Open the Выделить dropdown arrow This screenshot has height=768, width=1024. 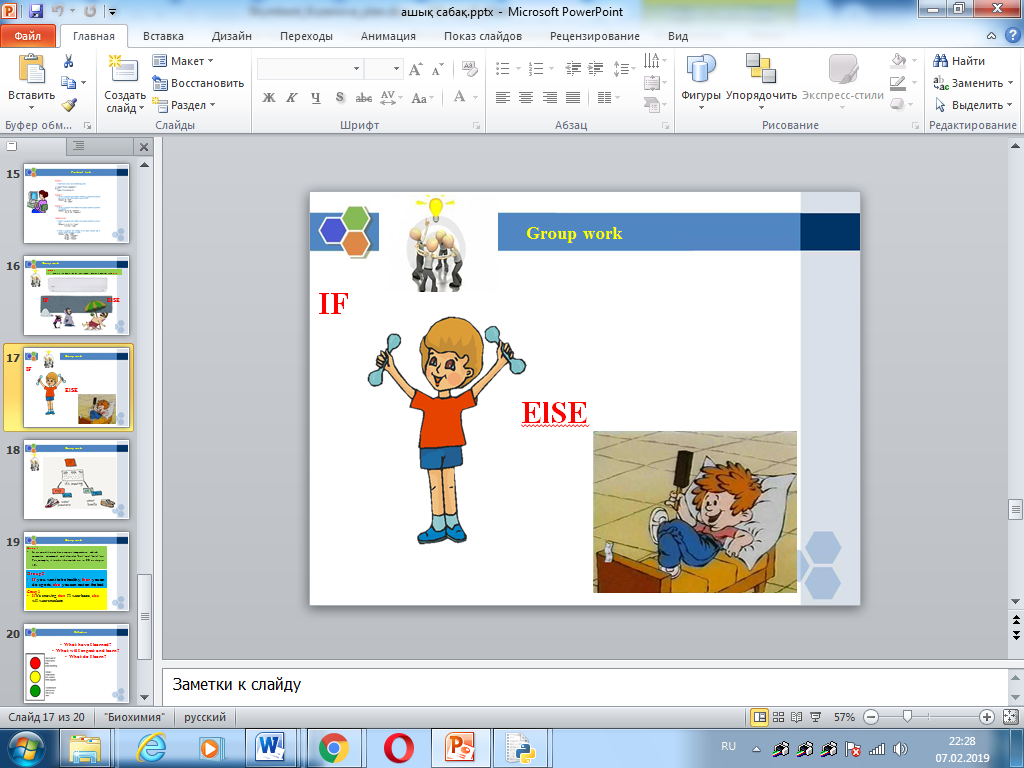pyautogui.click(x=1010, y=104)
